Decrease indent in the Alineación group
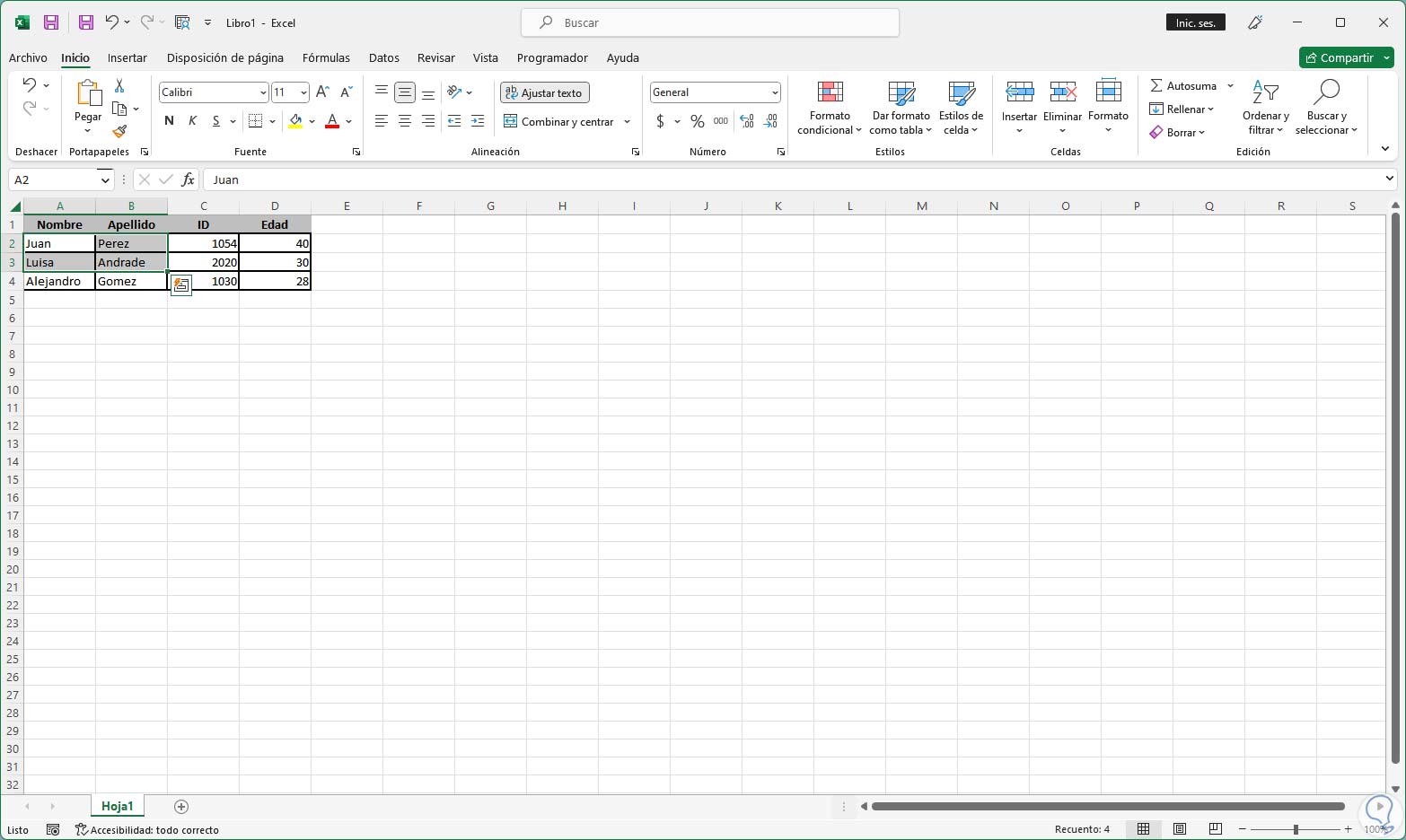1406x840 pixels. point(454,121)
